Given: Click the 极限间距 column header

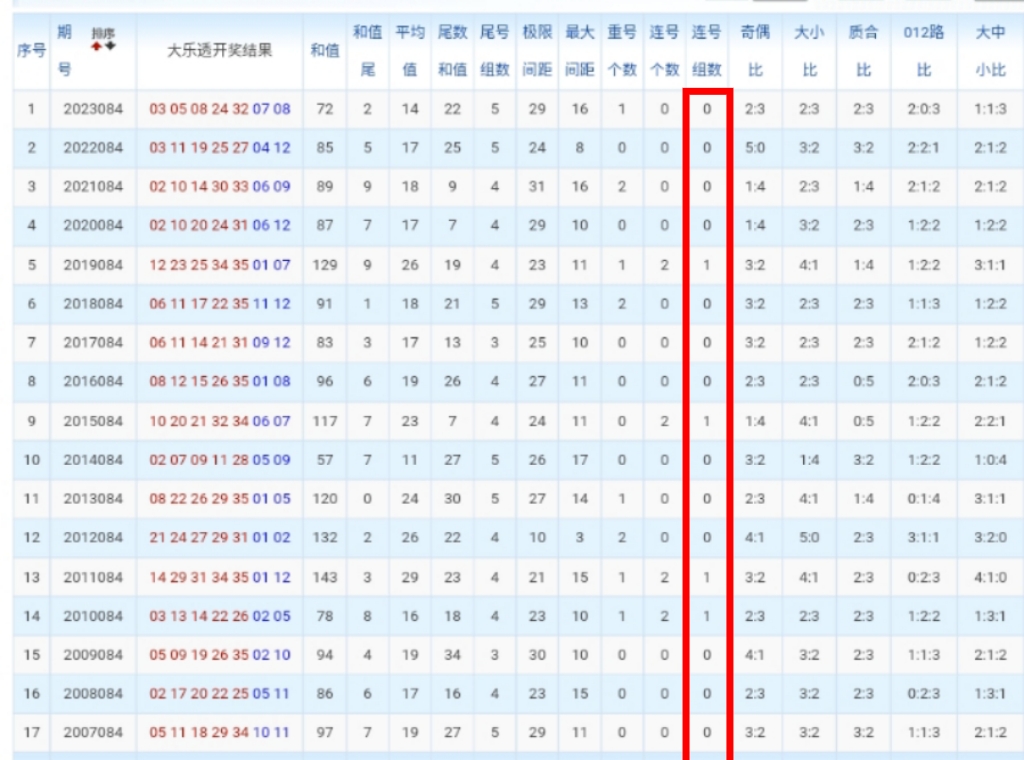Looking at the screenshot, I should point(537,50).
